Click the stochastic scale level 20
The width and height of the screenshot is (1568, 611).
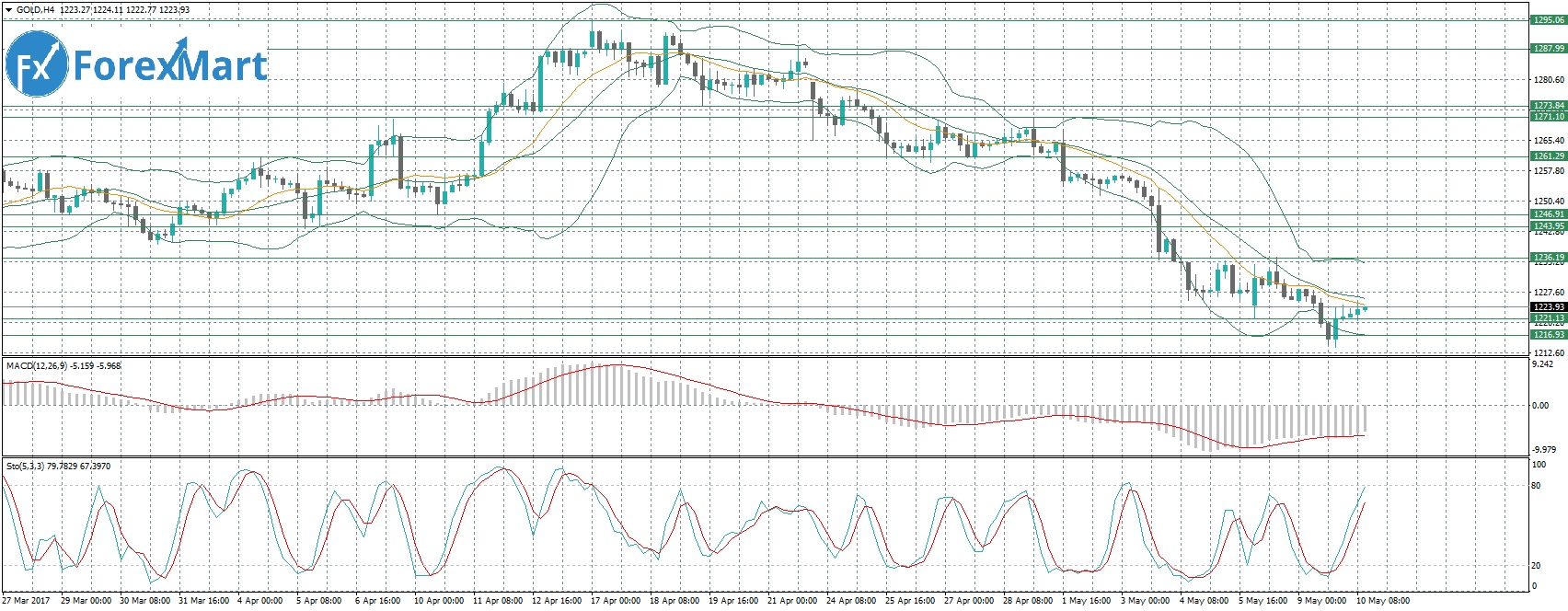[x=1536, y=566]
